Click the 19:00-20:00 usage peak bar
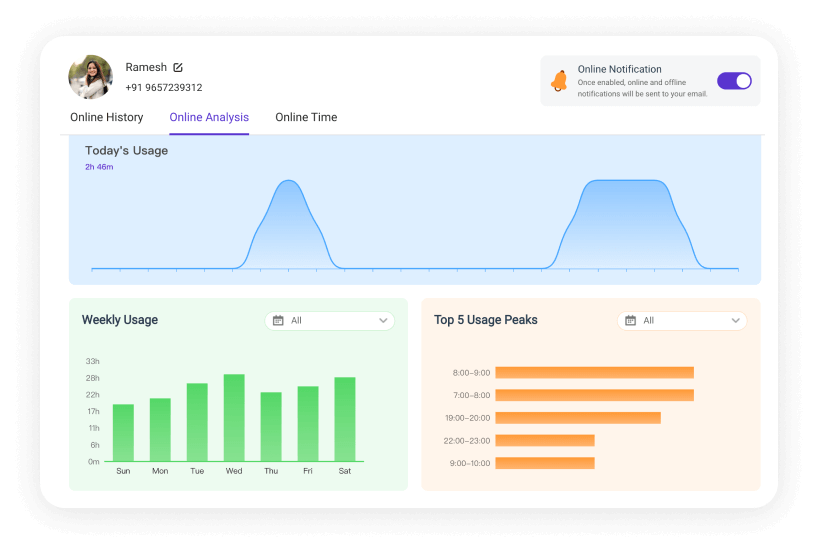 point(577,418)
